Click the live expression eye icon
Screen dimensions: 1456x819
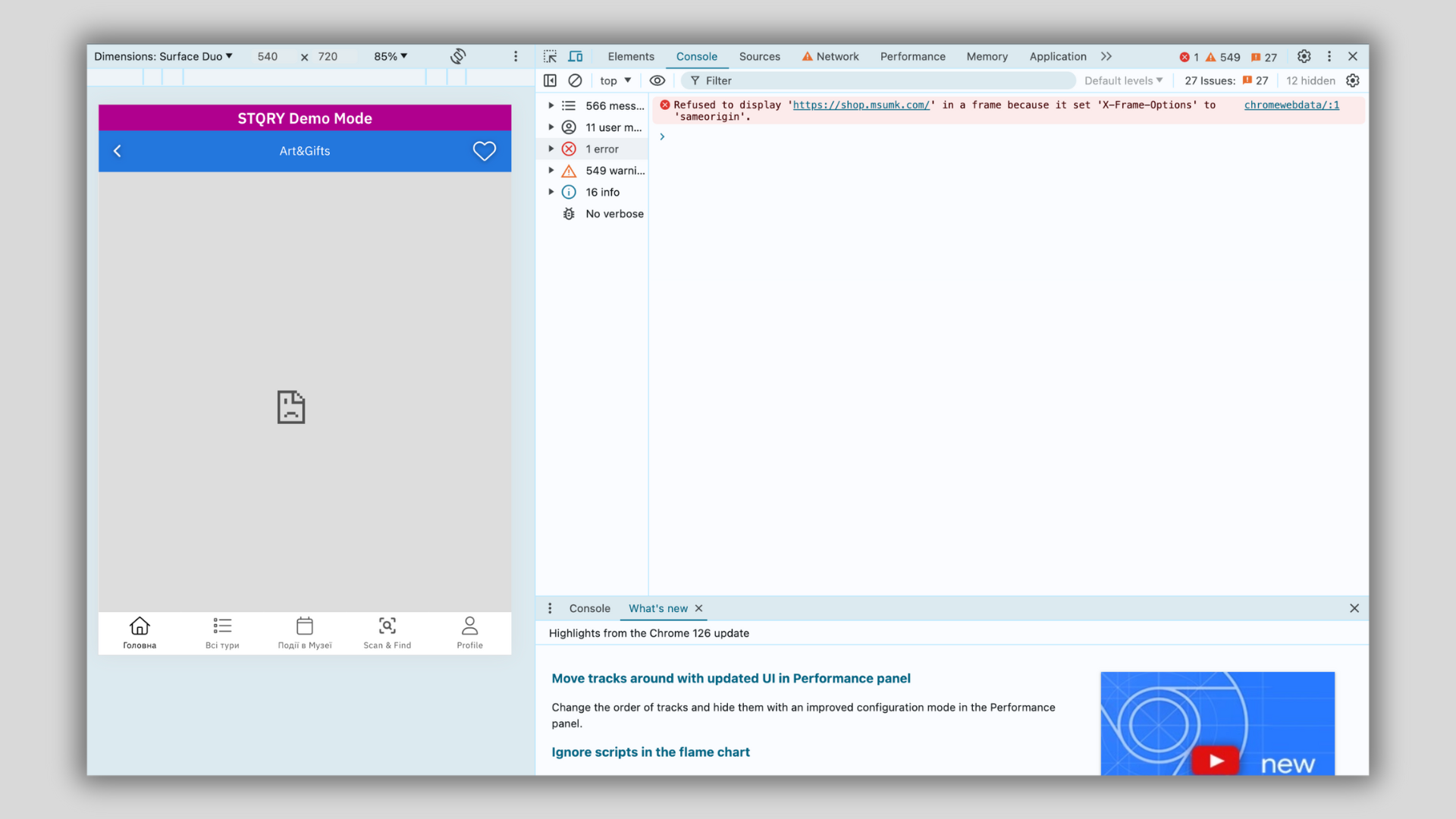click(x=657, y=80)
